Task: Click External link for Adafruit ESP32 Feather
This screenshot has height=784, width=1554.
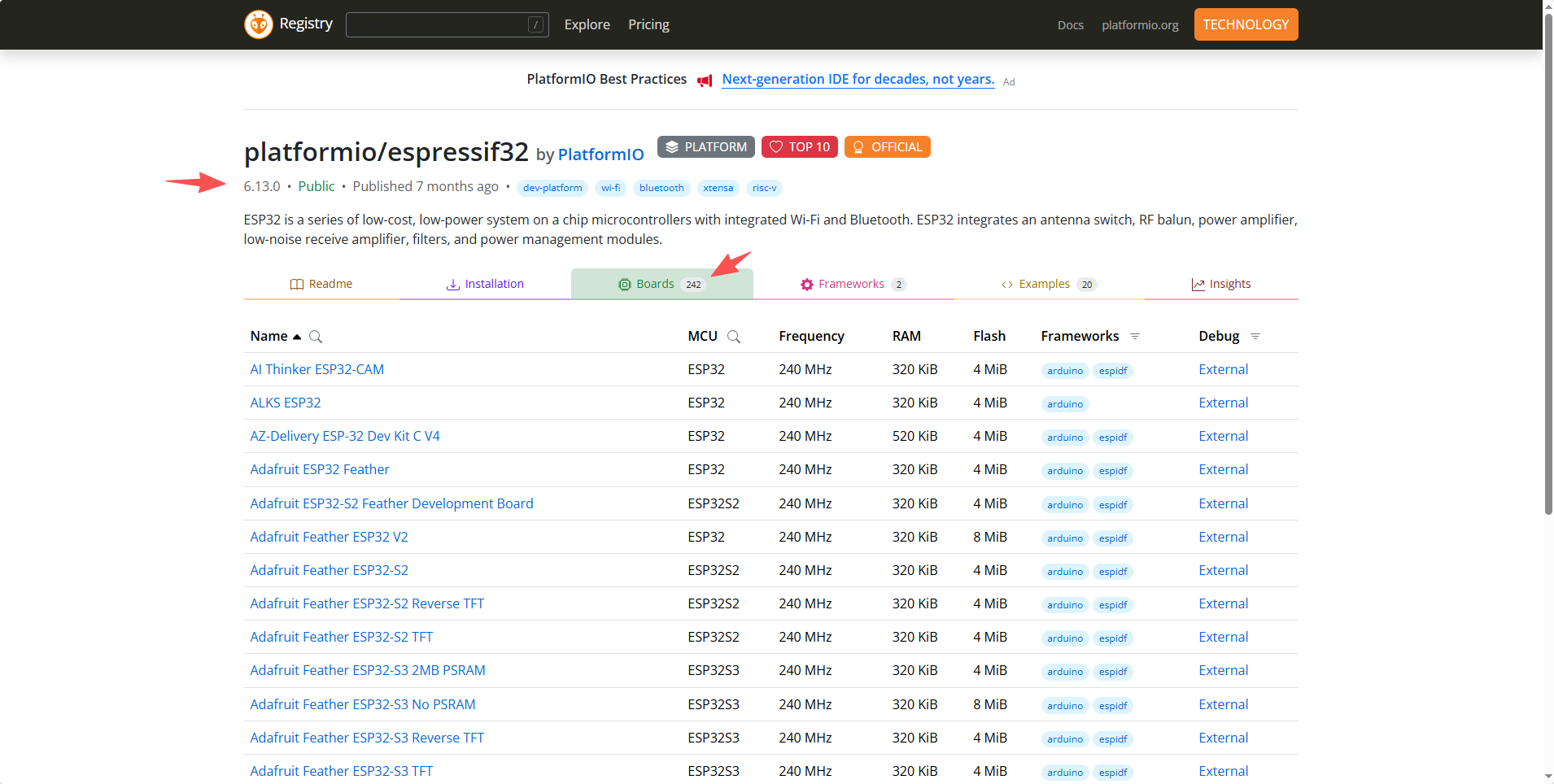Action: (1223, 469)
